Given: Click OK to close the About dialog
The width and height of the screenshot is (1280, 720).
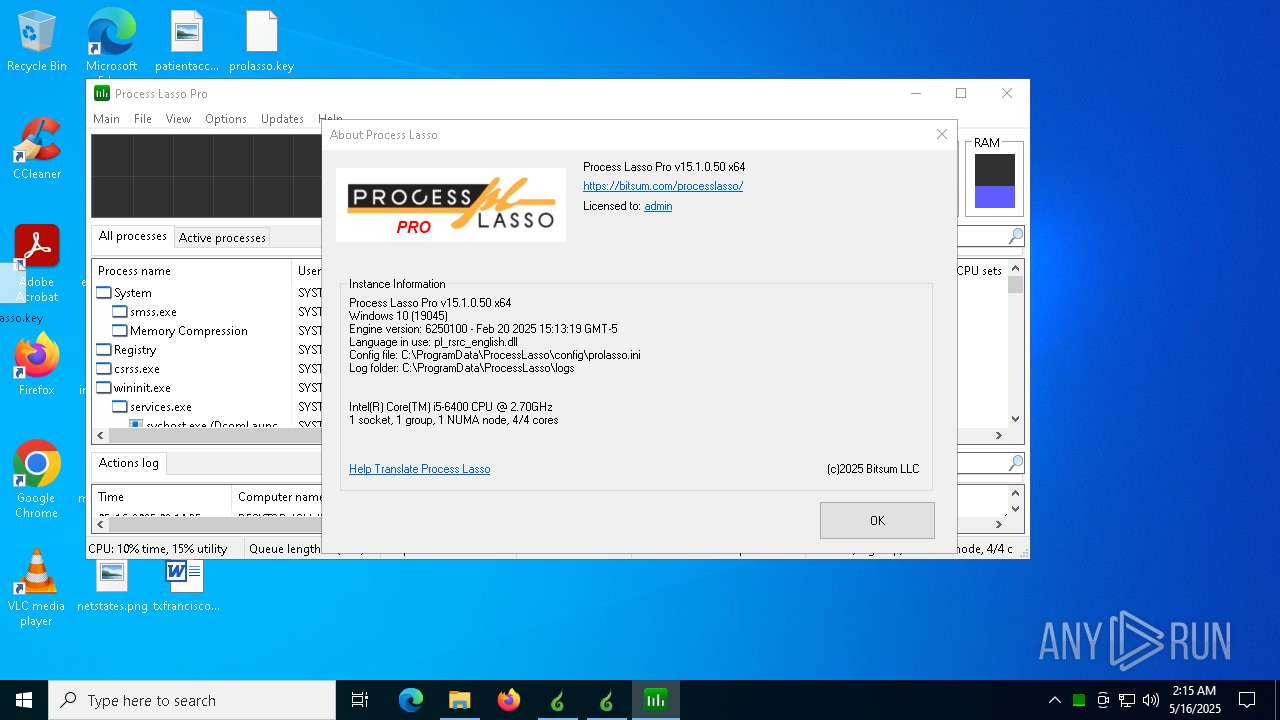Looking at the screenshot, I should tap(877, 520).
